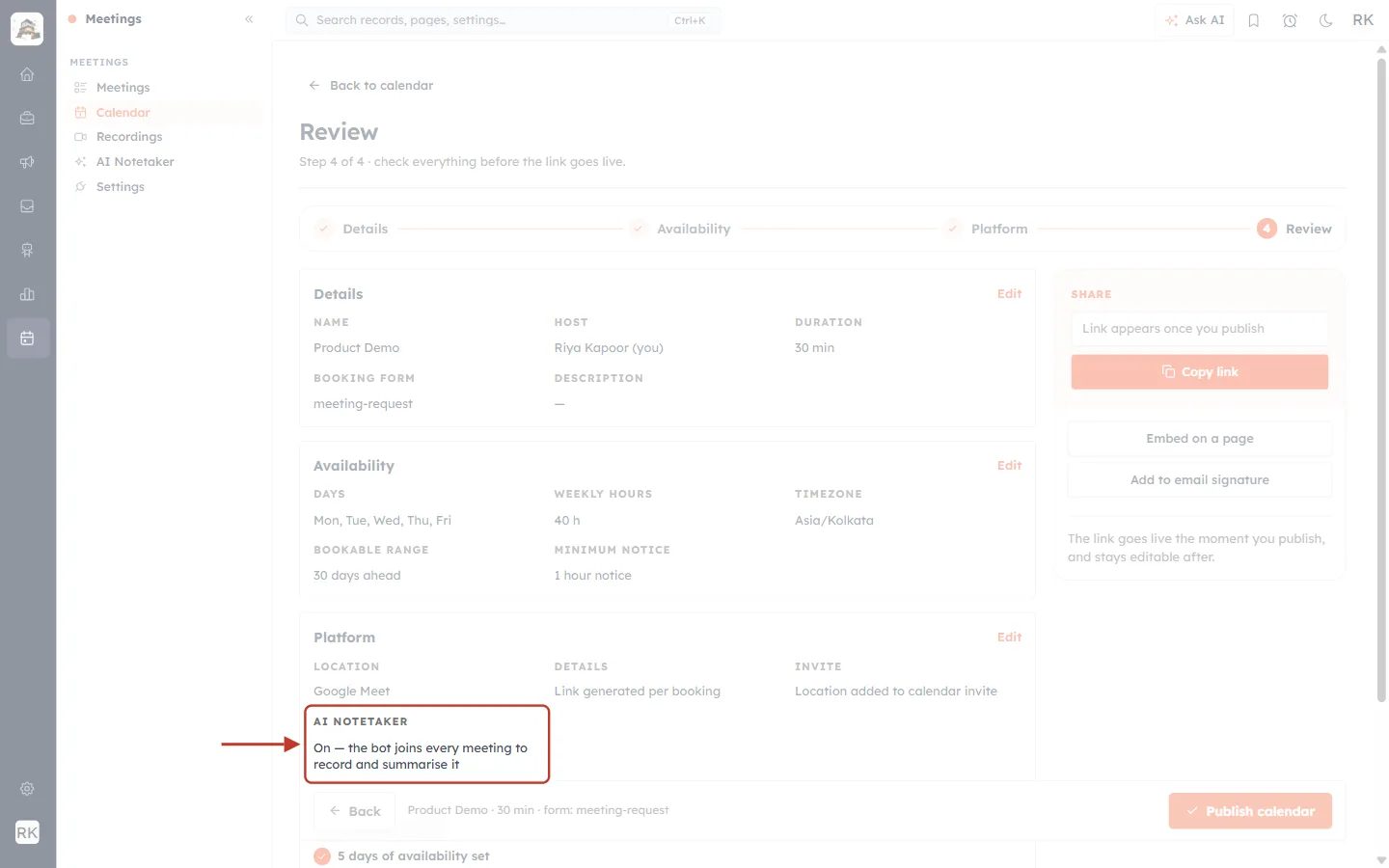
Task: Click the Meetings header title in sidebar
Action: tap(113, 19)
